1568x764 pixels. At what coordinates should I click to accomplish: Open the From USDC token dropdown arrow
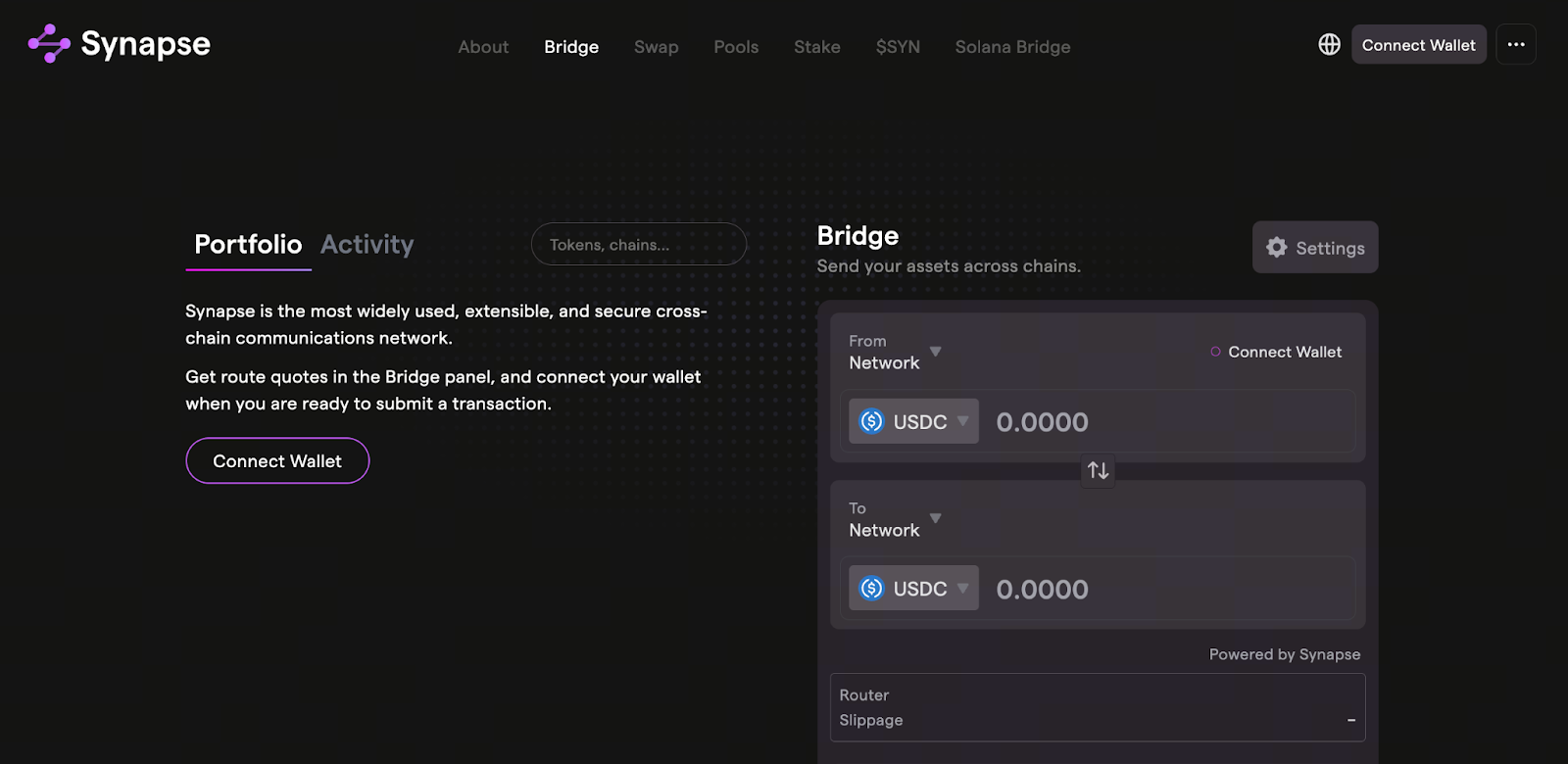962,421
